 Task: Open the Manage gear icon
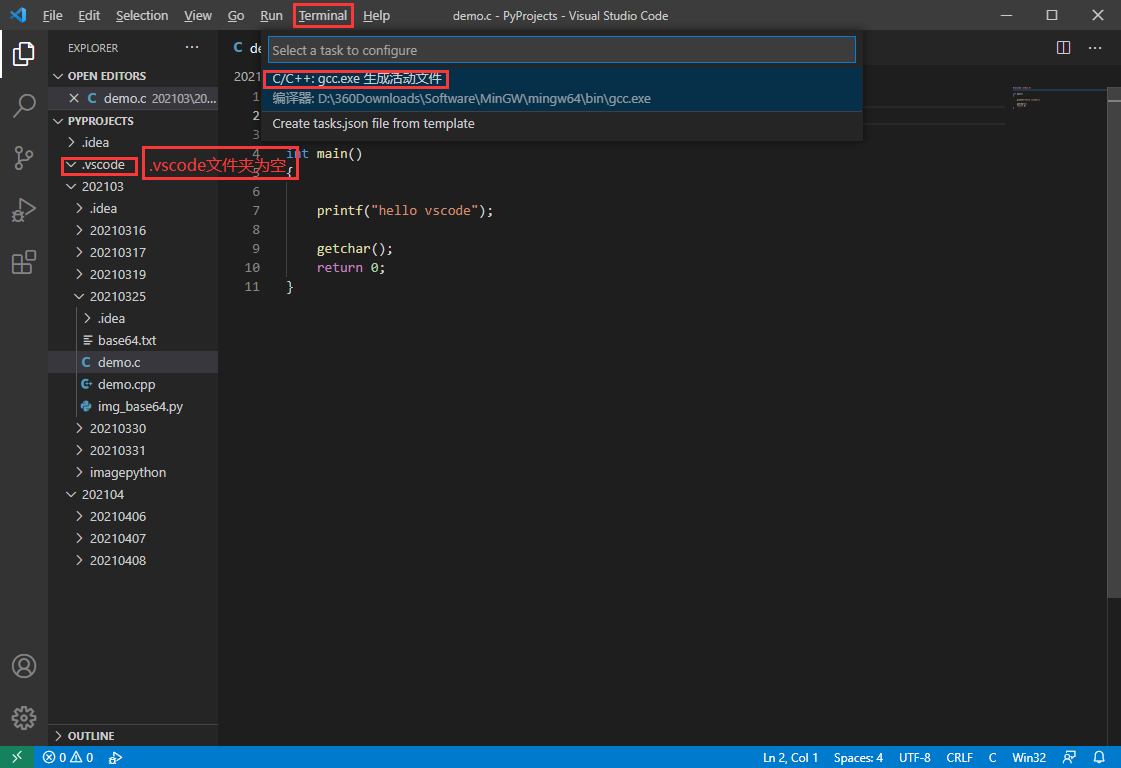tap(24, 717)
